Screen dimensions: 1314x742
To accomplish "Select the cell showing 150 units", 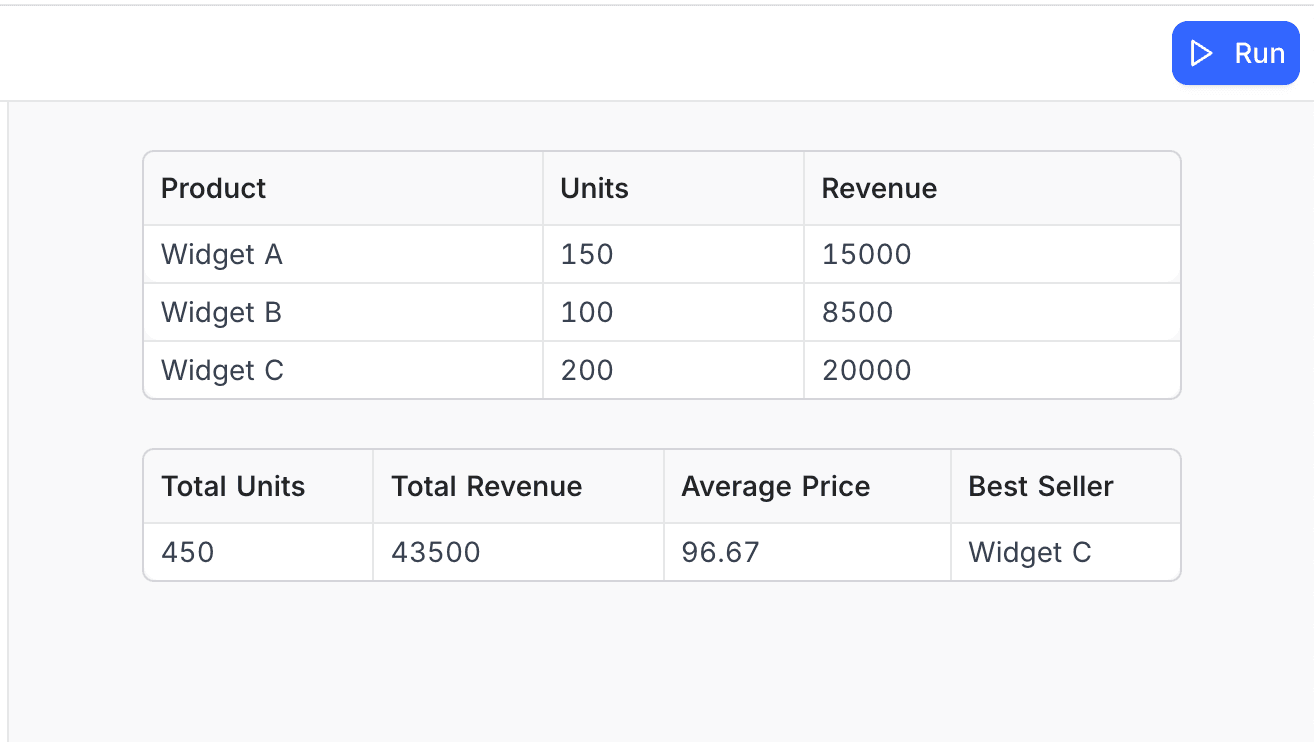I will click(585, 254).
